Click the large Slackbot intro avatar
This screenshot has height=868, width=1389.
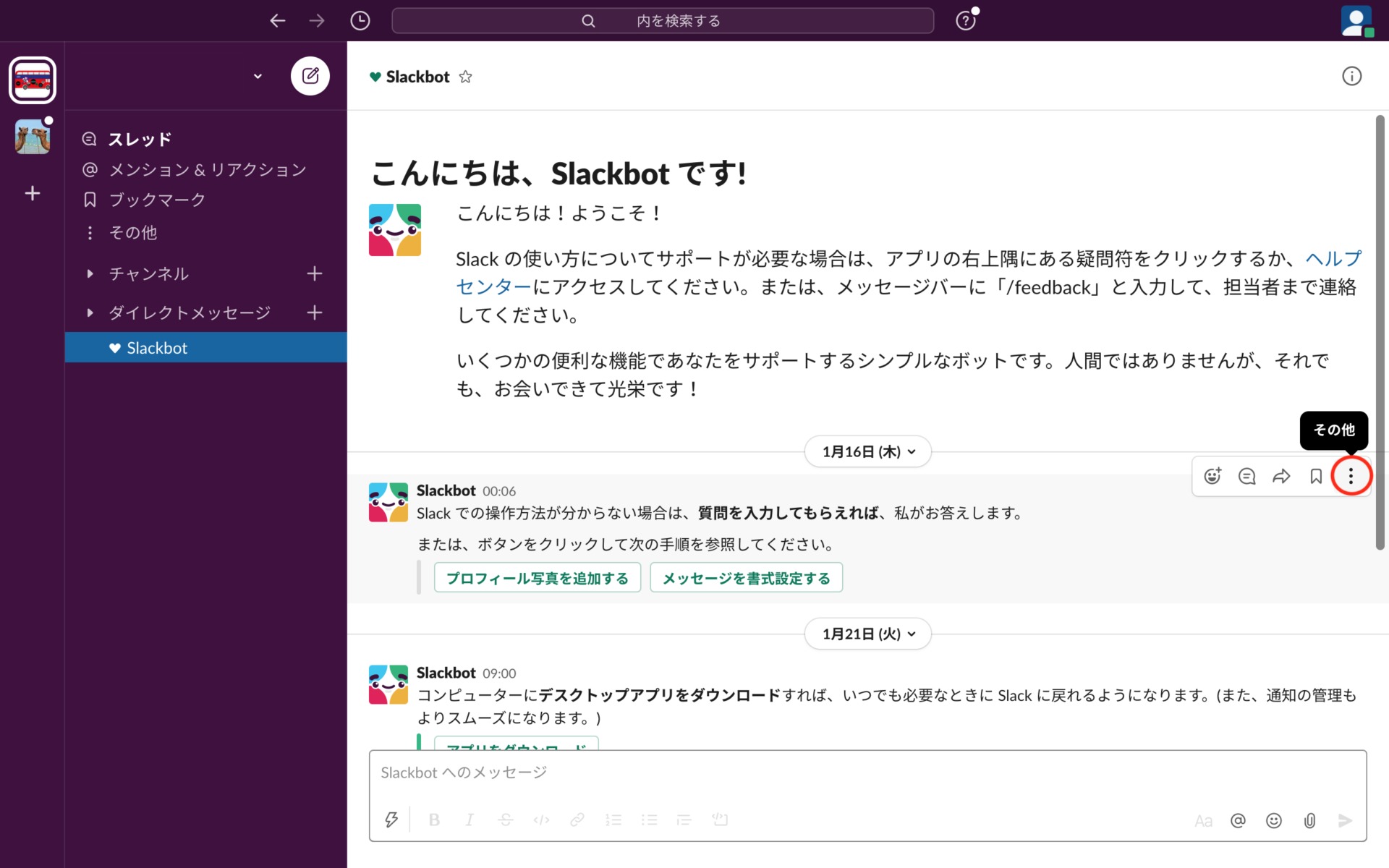395,230
